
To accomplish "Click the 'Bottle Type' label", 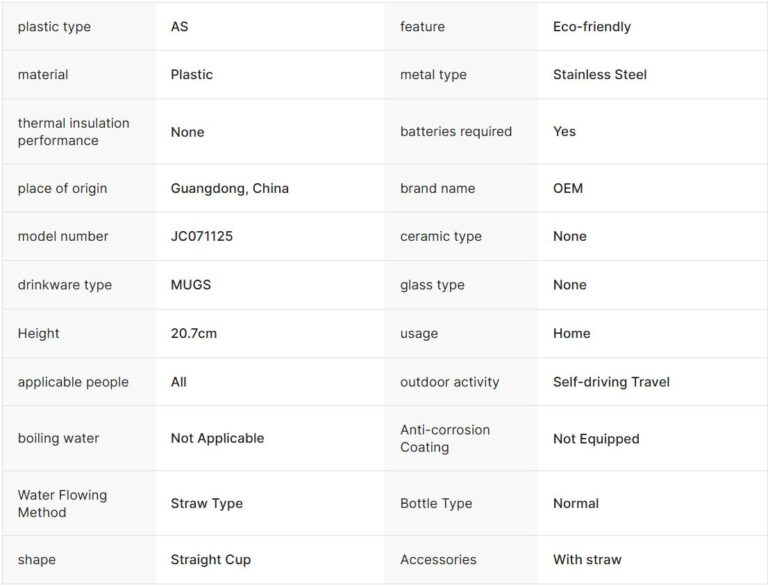I will (x=435, y=503).
